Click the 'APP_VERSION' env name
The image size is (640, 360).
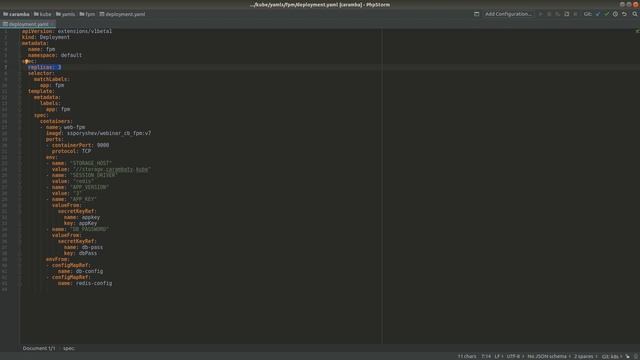[89, 187]
